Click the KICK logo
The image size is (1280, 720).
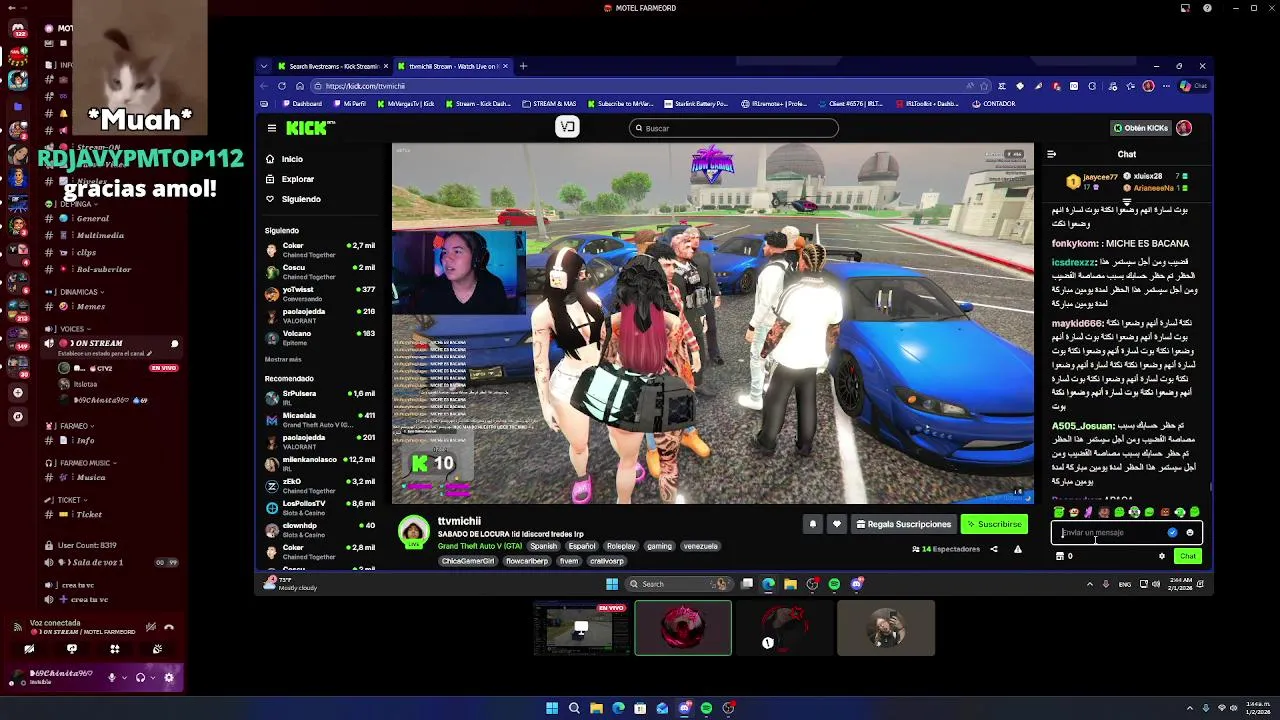point(307,128)
